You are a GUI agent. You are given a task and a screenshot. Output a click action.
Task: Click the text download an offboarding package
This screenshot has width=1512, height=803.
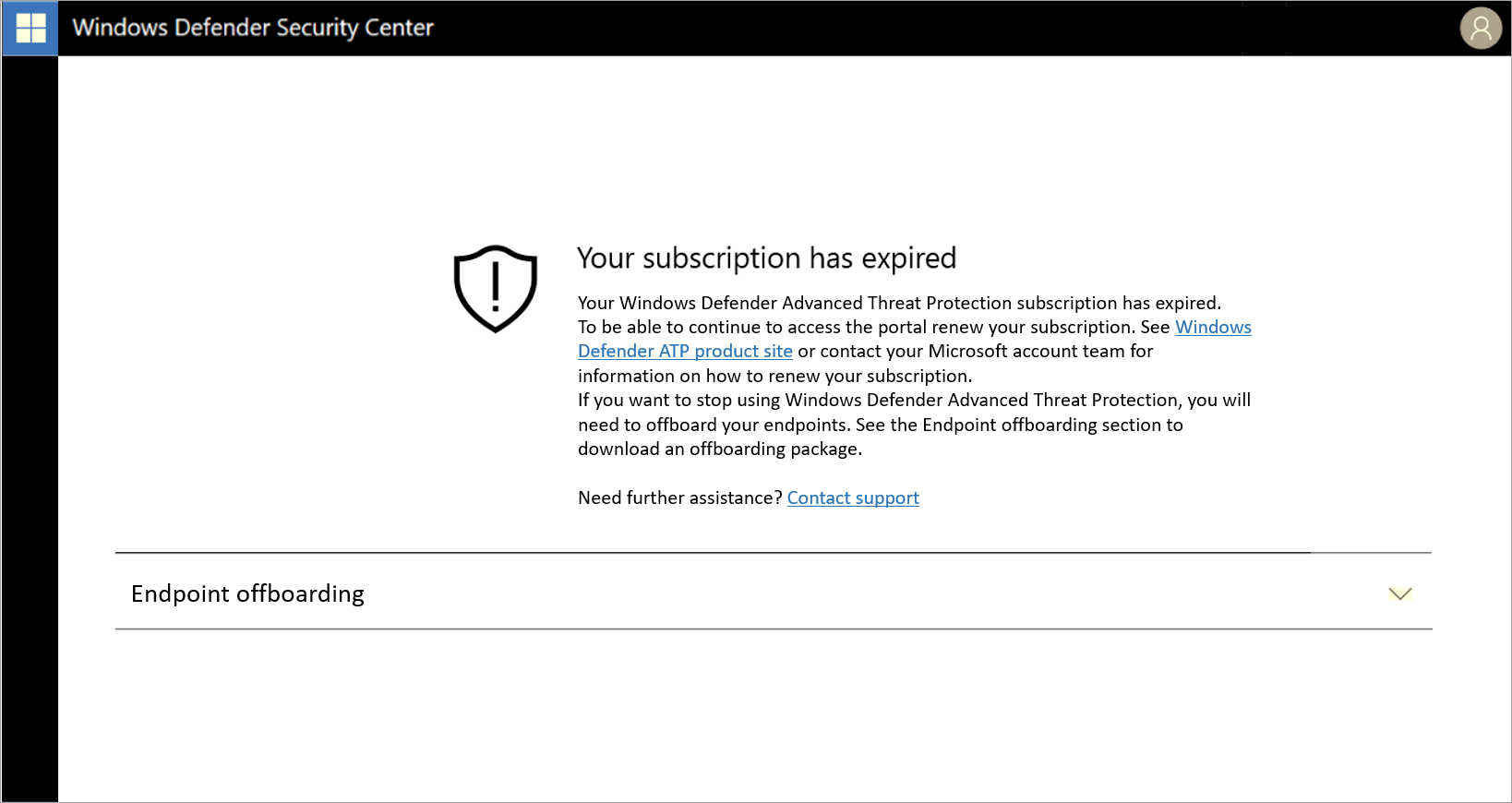pyautogui.click(x=719, y=449)
